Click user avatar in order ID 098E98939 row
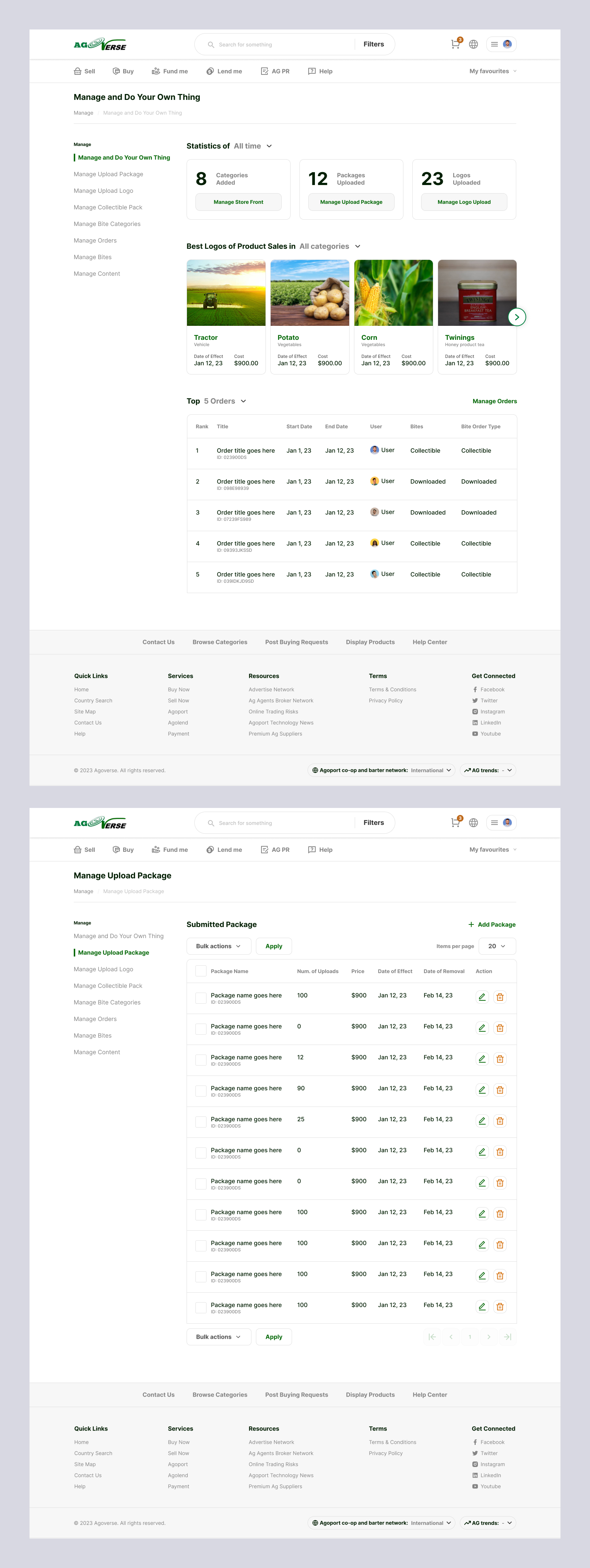The height and width of the screenshot is (1568, 590). (x=374, y=481)
